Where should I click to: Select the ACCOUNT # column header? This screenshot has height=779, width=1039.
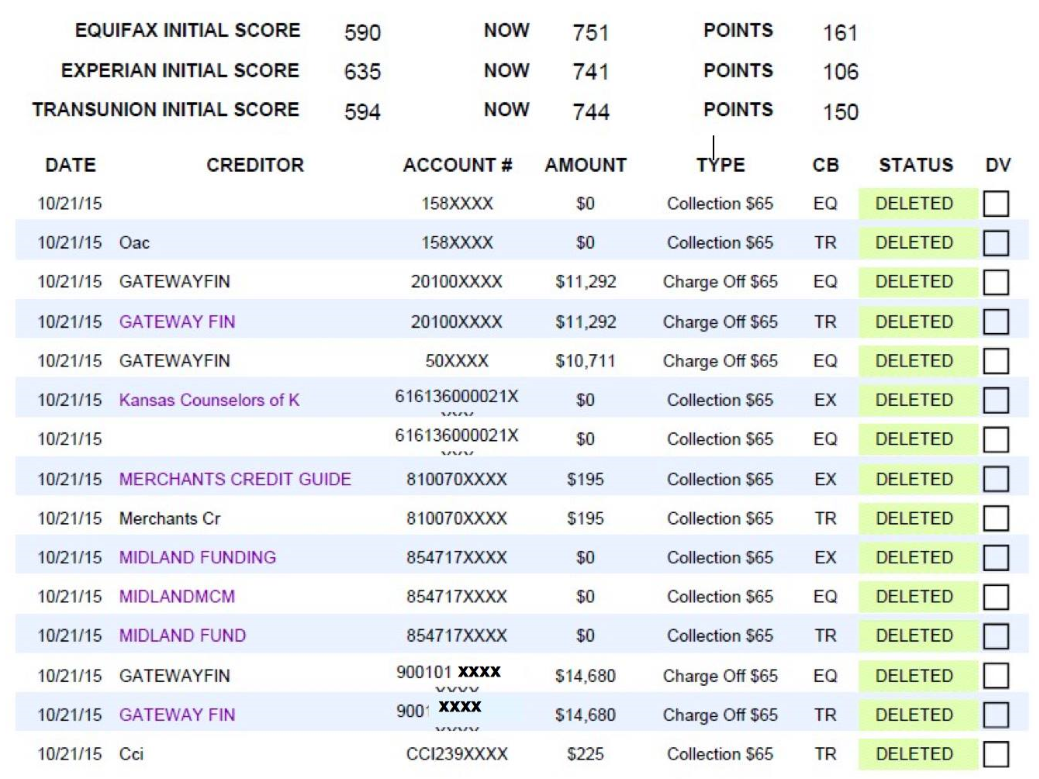pos(458,165)
